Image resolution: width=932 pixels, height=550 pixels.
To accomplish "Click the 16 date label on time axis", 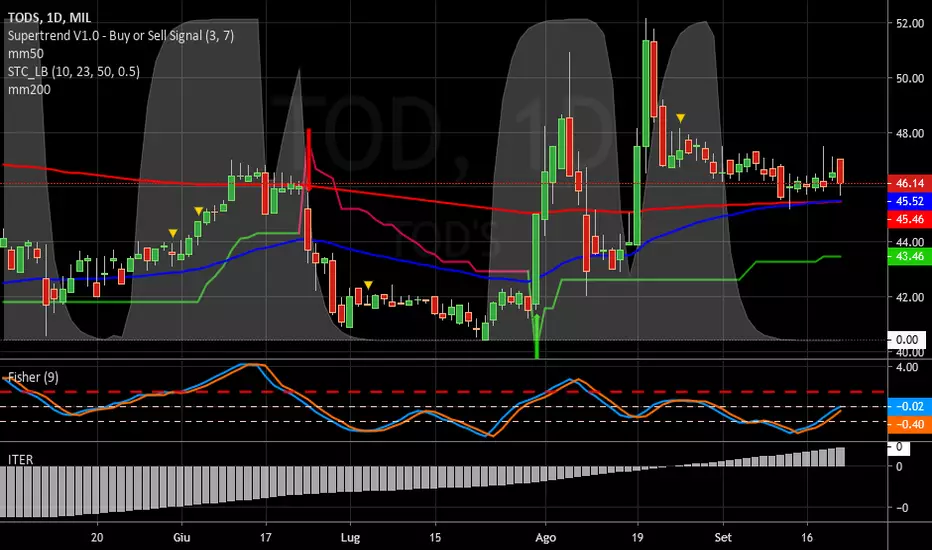I will [807, 538].
